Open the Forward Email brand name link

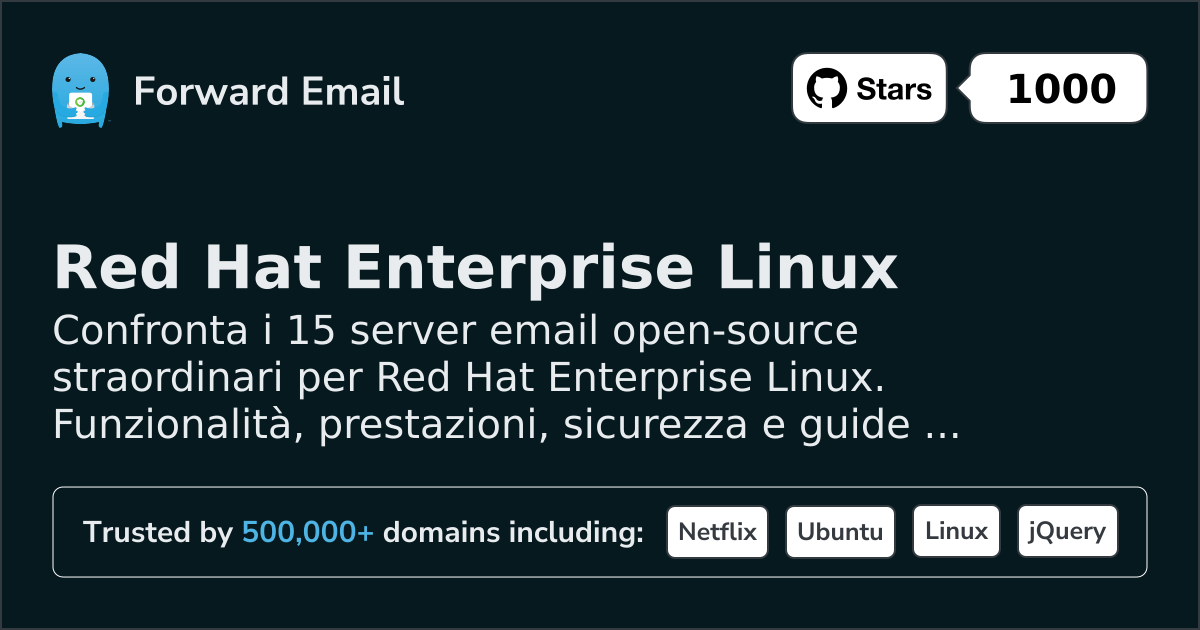pyautogui.click(x=268, y=92)
